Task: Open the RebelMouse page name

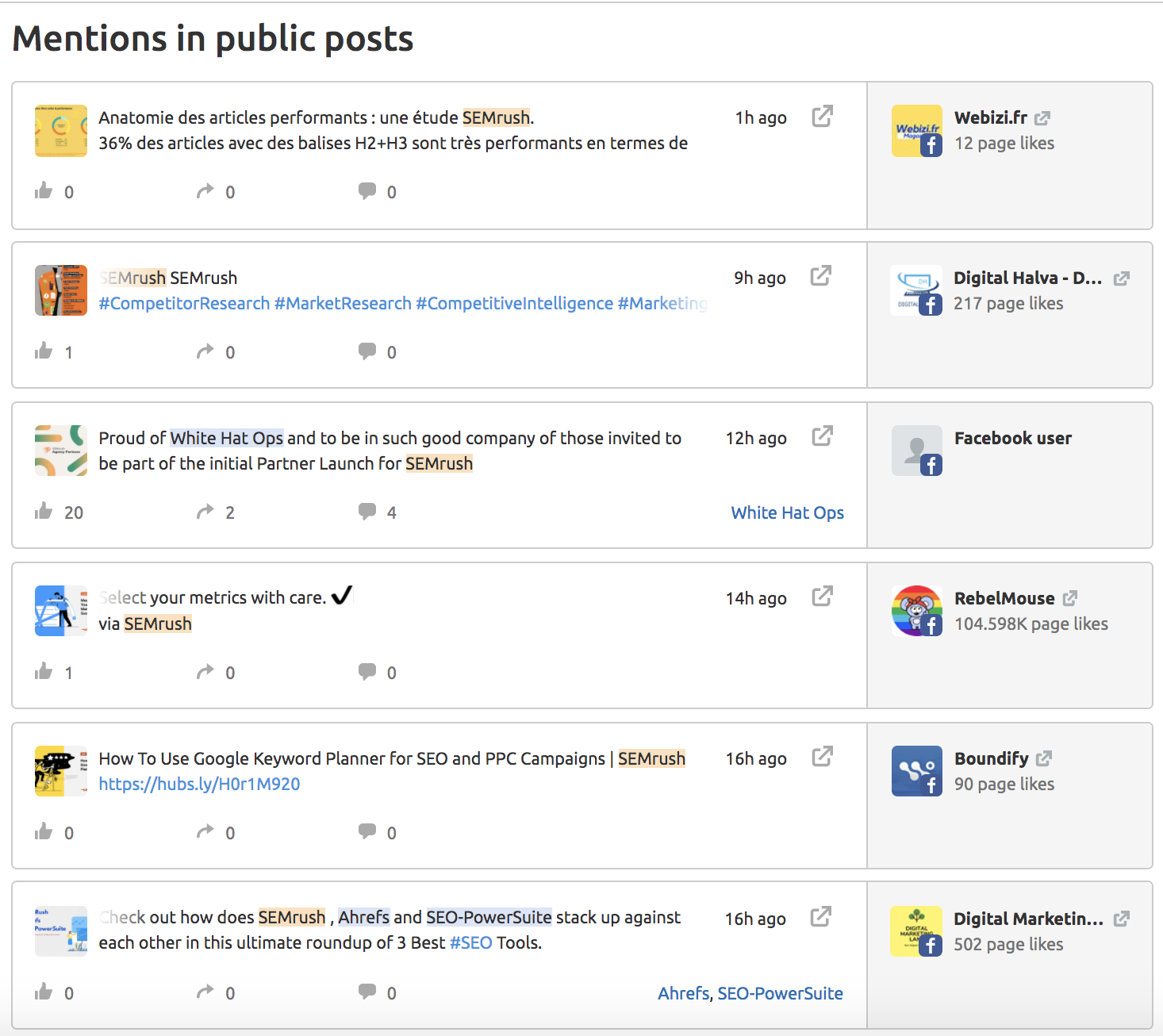Action: [1004, 598]
